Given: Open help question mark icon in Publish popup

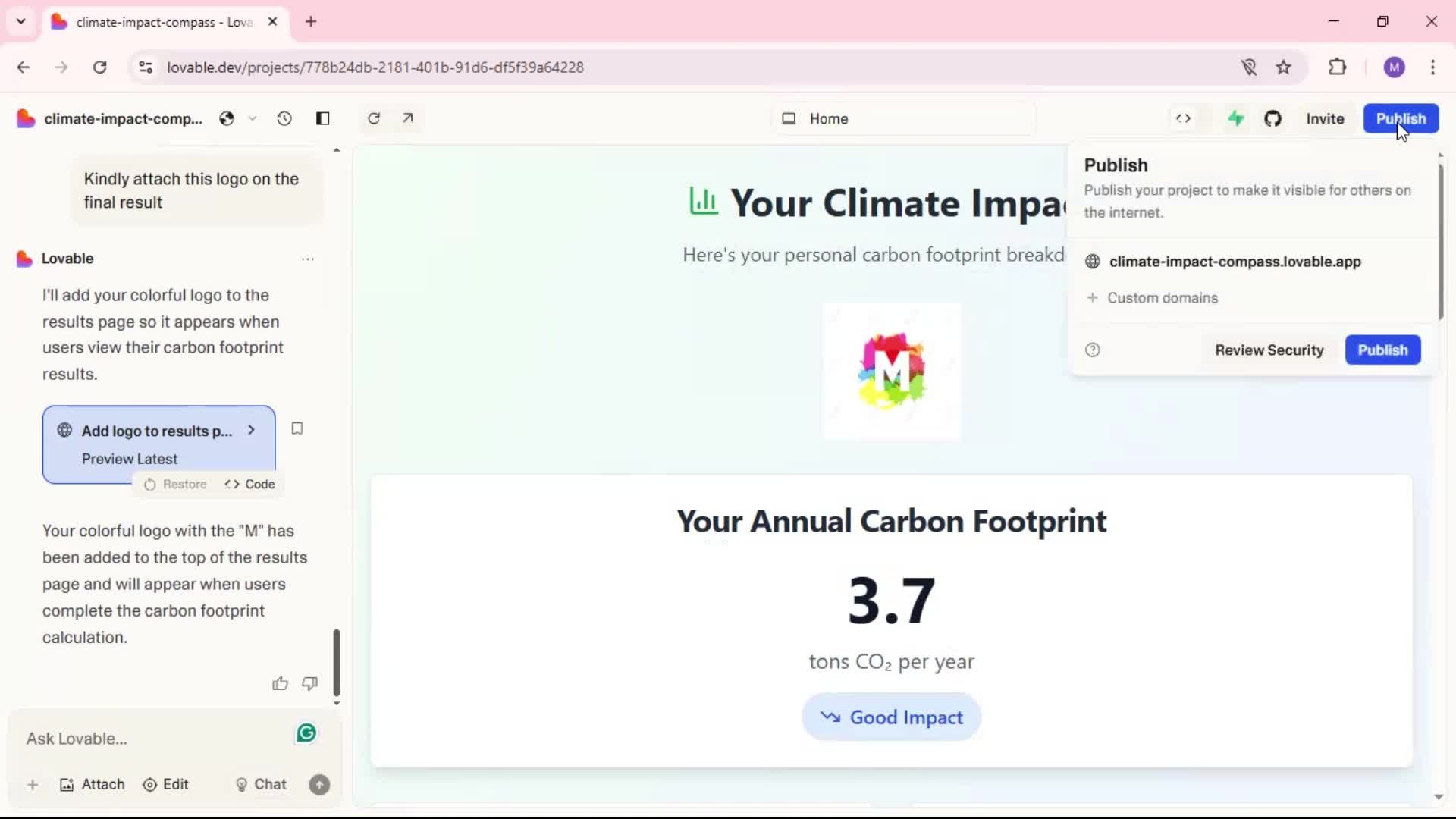Looking at the screenshot, I should 1093,350.
